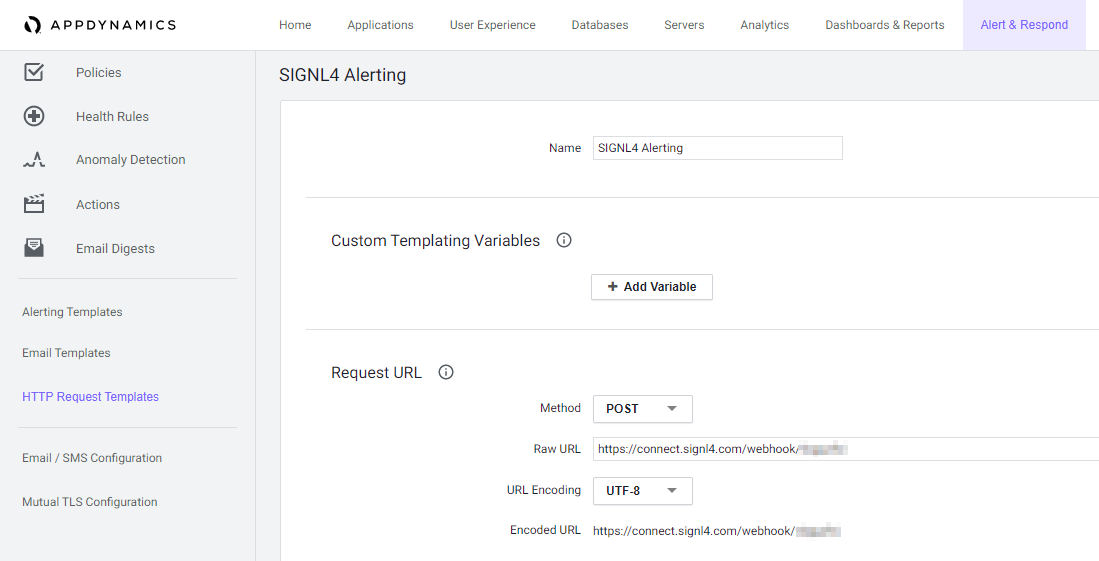
Task: Select HTTP Request Templates link
Action: pos(90,397)
